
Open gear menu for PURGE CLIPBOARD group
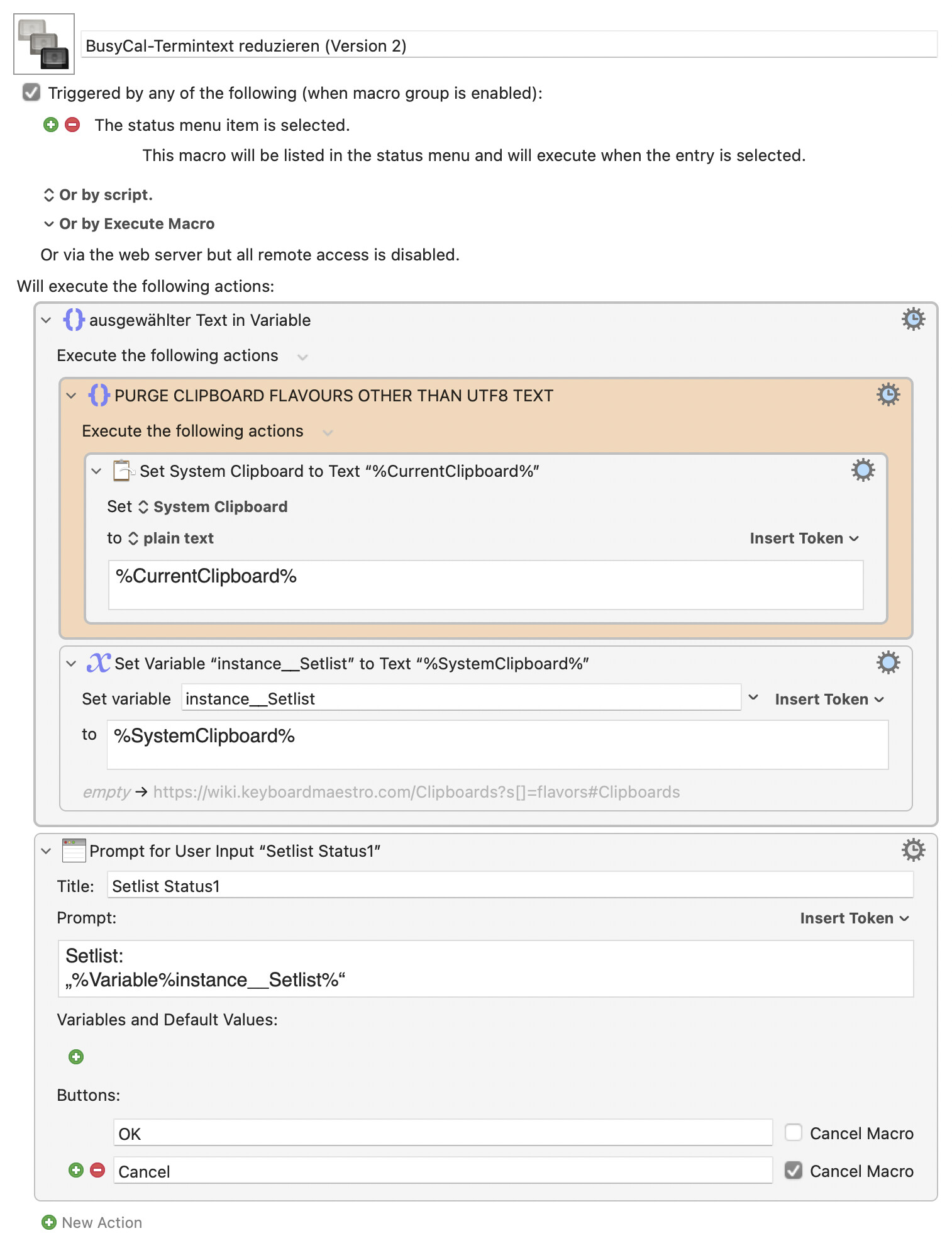click(x=888, y=395)
